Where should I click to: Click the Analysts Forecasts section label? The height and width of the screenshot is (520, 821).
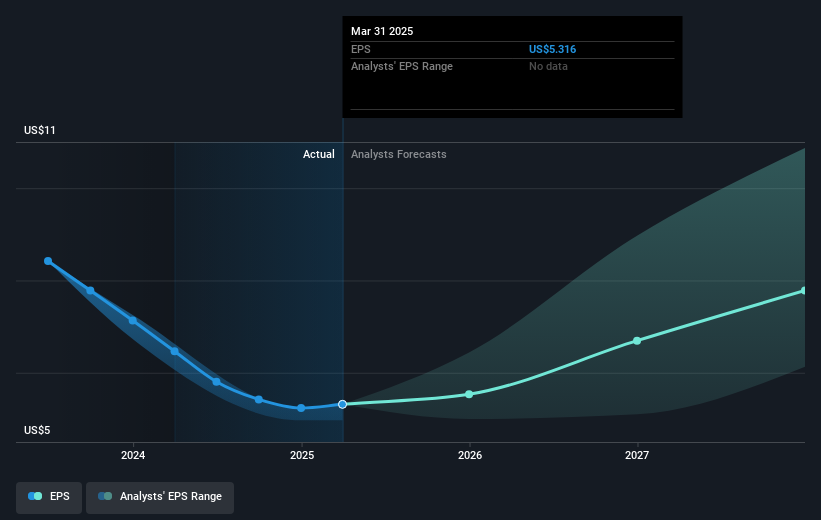[398, 154]
